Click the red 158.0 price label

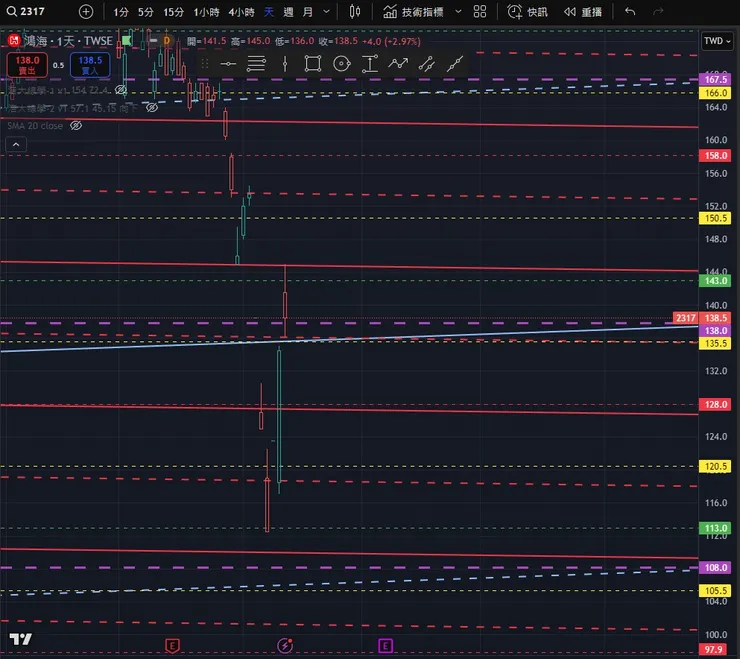(715, 155)
